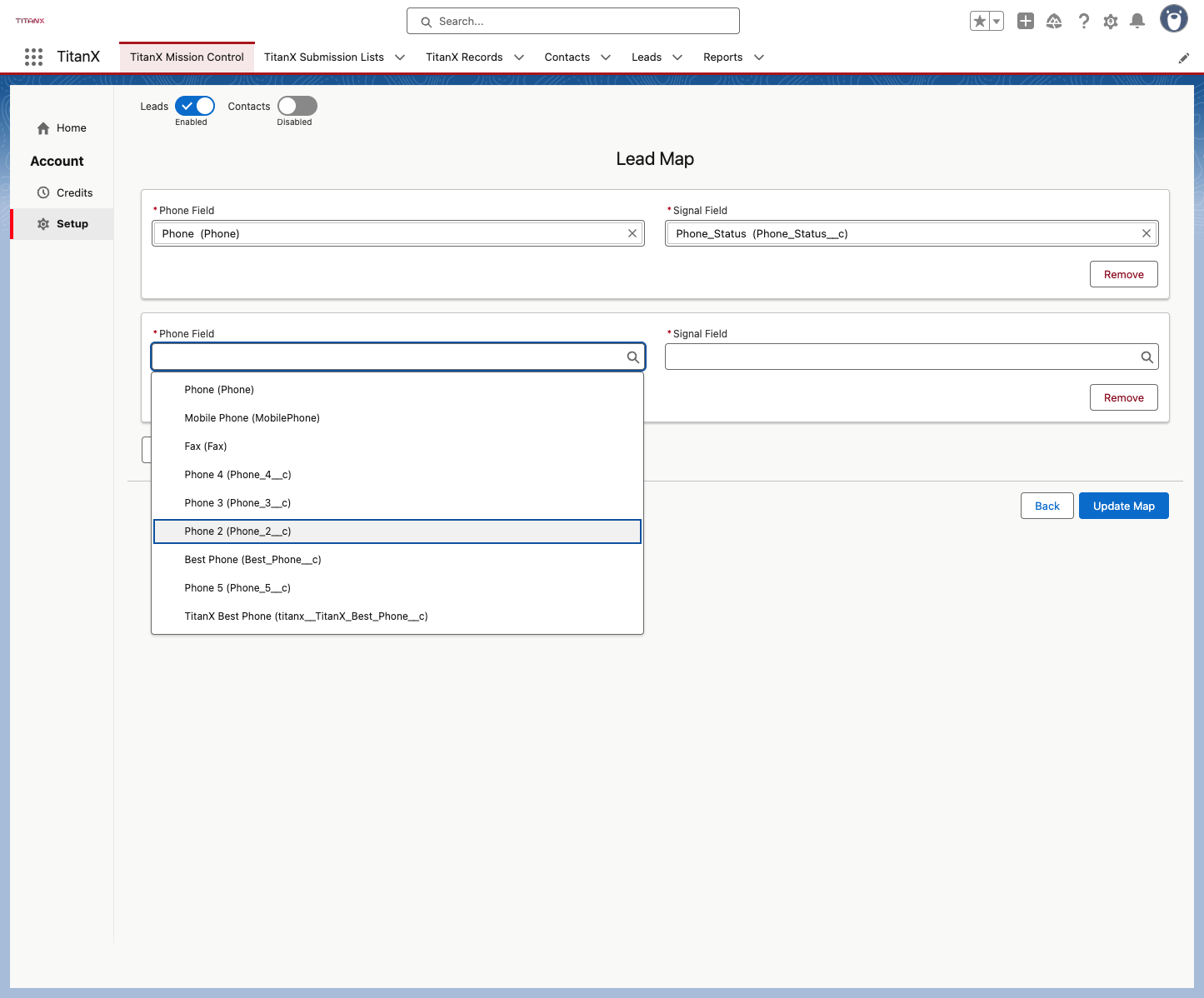Viewport: 1204px width, 998px height.
Task: Clear the Phone_Status signal field selection
Action: (1147, 233)
